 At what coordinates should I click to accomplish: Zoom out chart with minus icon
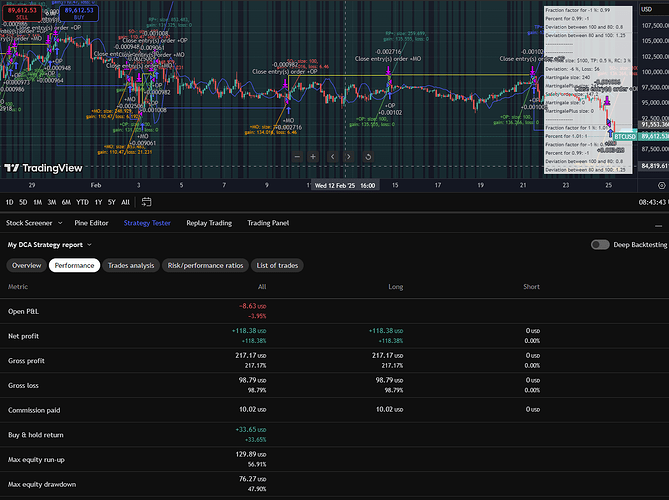[x=297, y=157]
